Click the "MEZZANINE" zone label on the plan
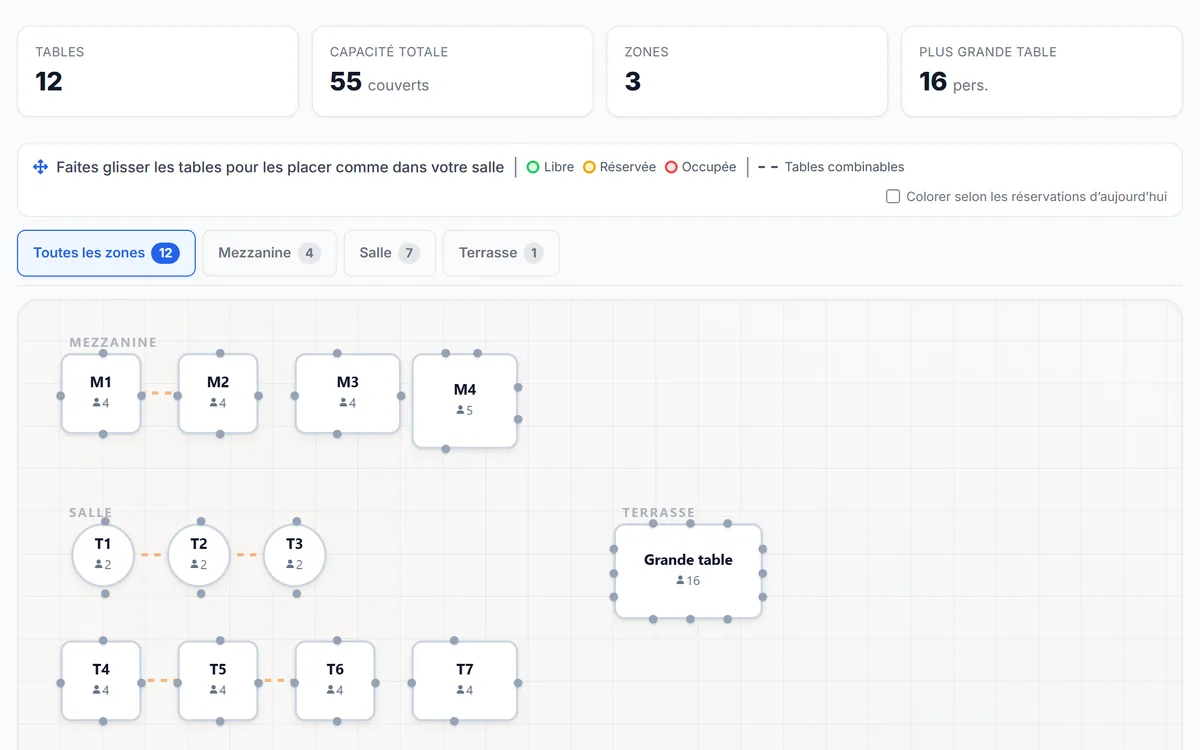Viewport: 1200px width, 750px height. pos(113,342)
